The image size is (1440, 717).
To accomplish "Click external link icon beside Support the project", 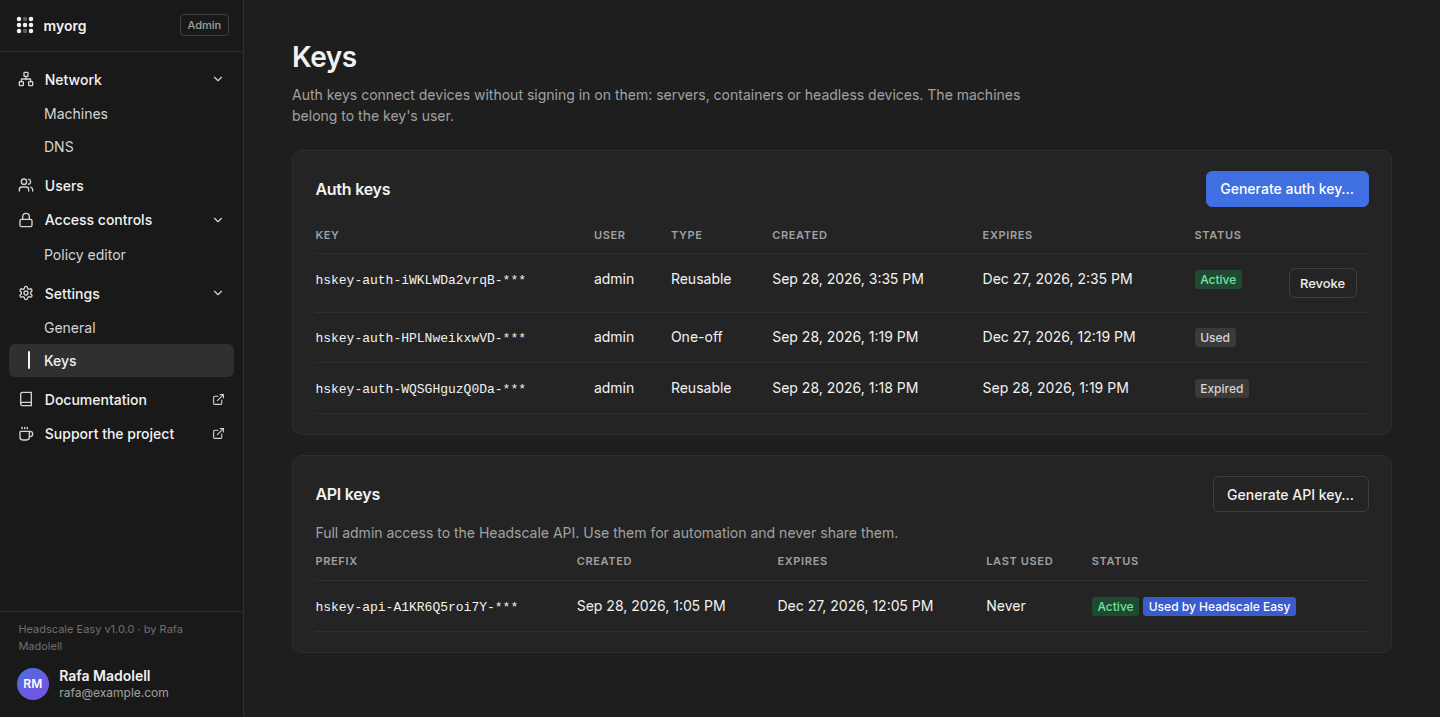I will click(219, 434).
